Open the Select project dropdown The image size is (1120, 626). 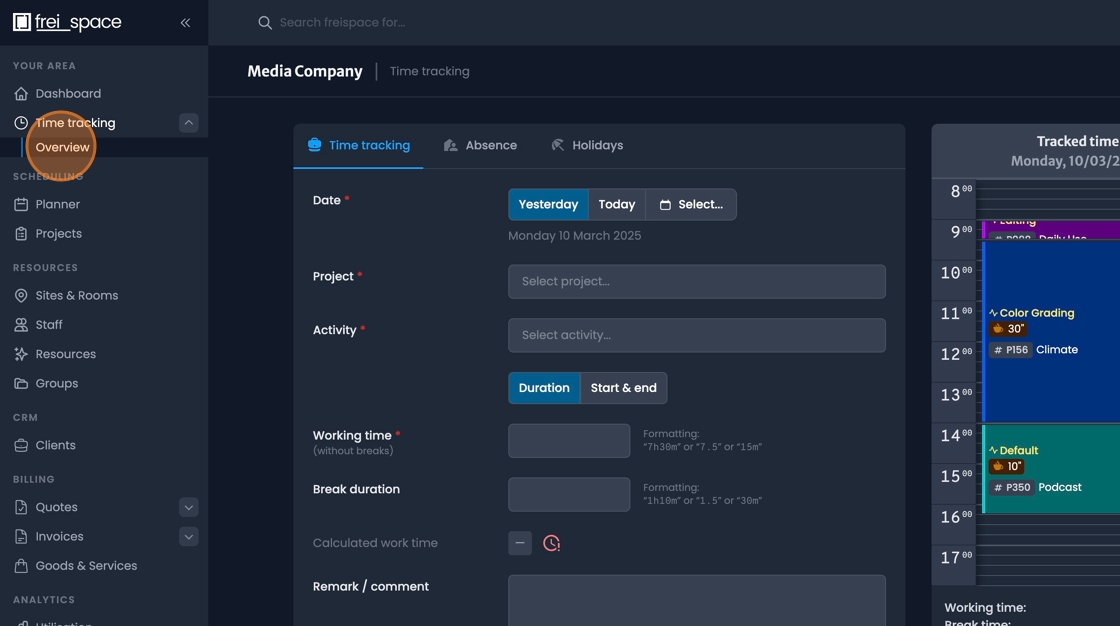pyautogui.click(x=696, y=281)
